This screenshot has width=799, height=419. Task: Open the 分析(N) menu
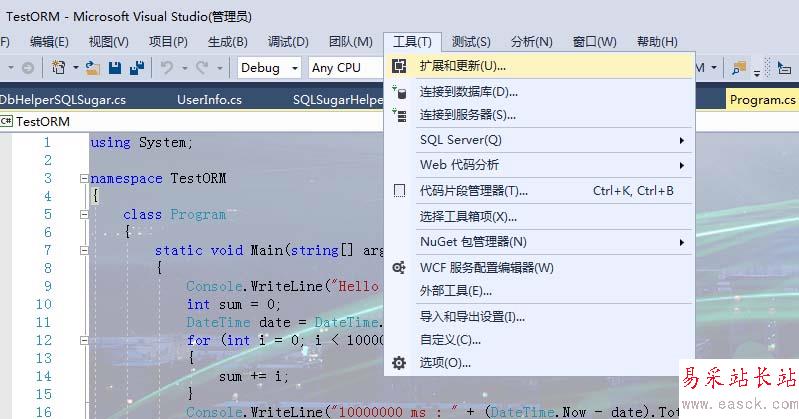click(x=531, y=41)
